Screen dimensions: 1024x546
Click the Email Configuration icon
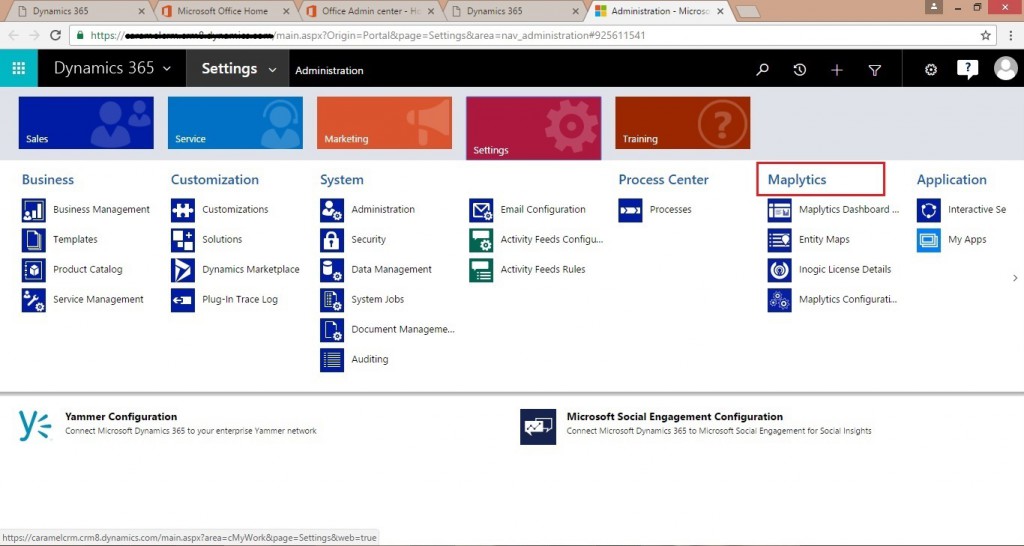point(481,210)
